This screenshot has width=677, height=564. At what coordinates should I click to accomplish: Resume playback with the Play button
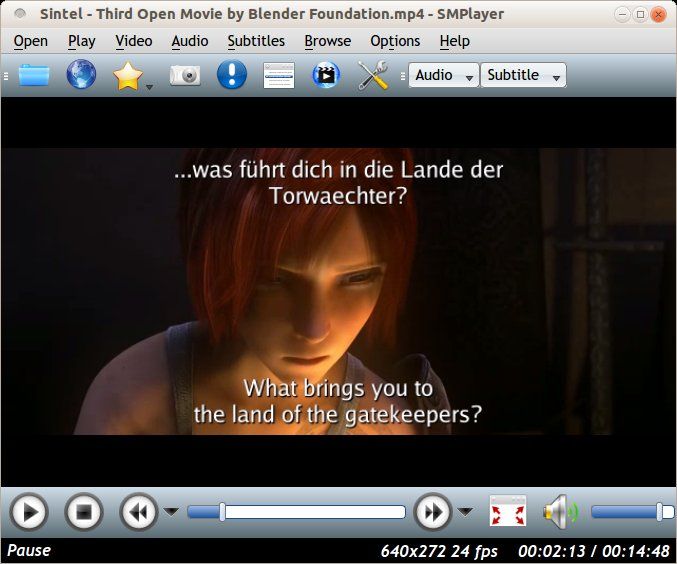28,513
